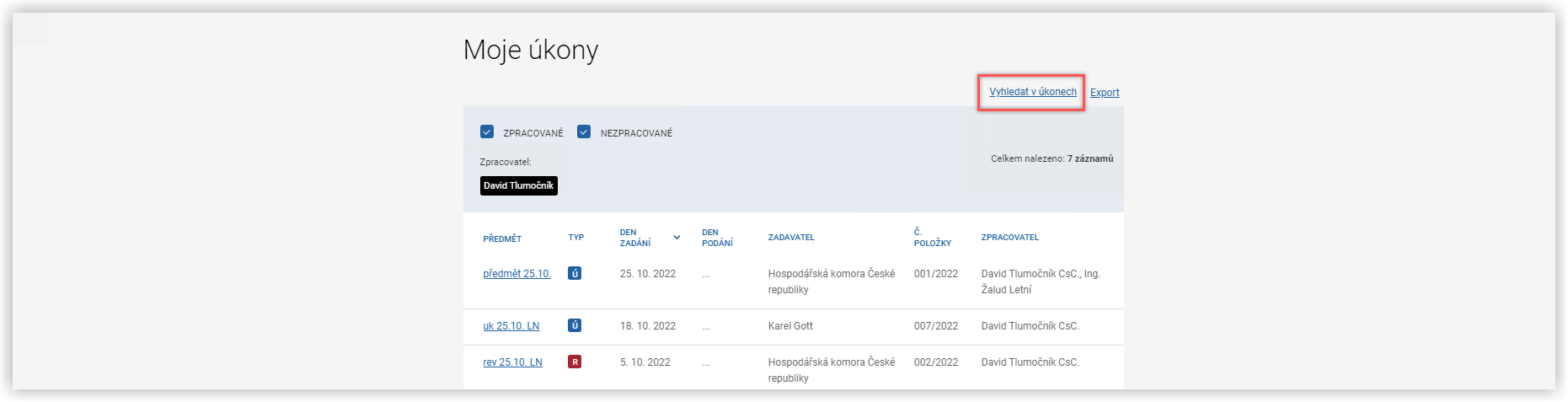The width and height of the screenshot is (1568, 402).
Task: Sort by clicking the DEN ZADÁNÍ chevron arrow
Action: click(677, 238)
